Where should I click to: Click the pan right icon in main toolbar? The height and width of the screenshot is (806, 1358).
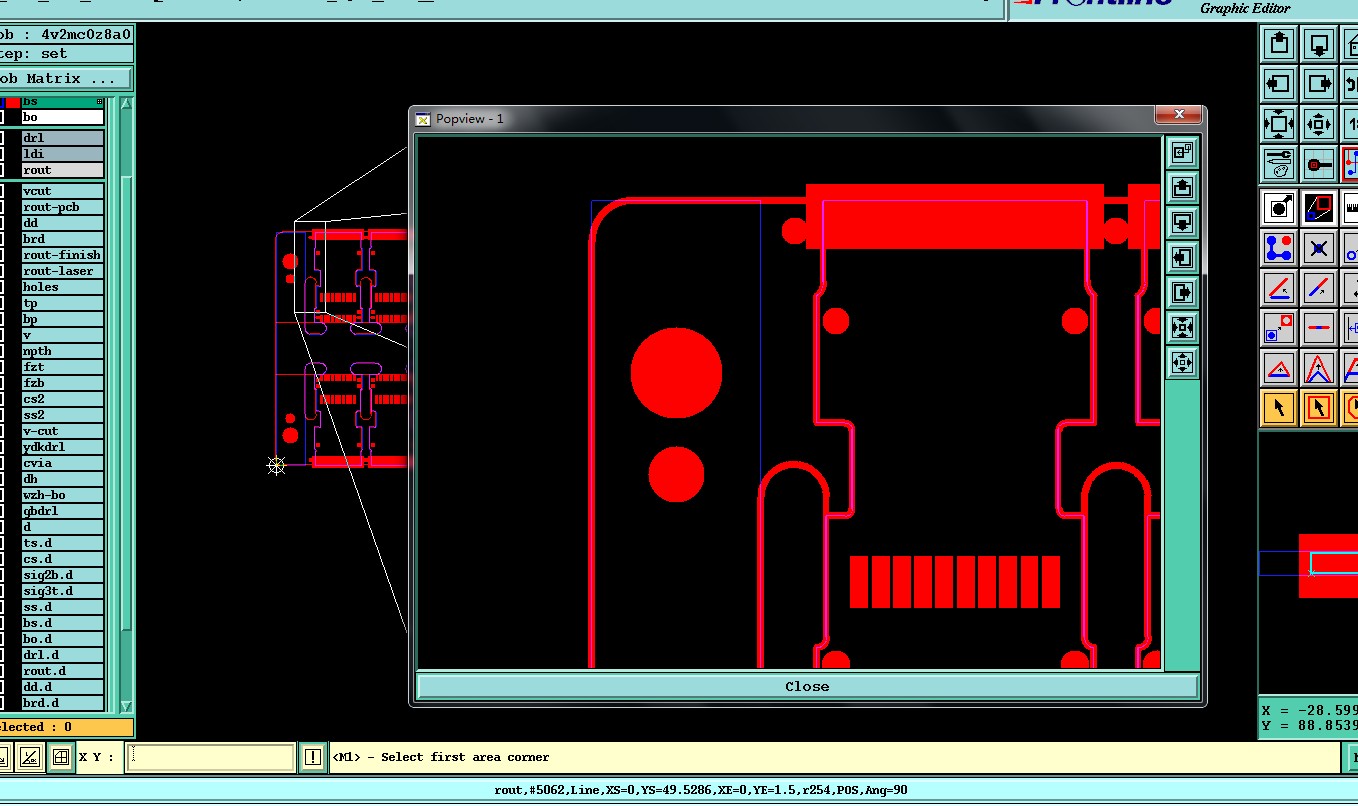[1319, 84]
